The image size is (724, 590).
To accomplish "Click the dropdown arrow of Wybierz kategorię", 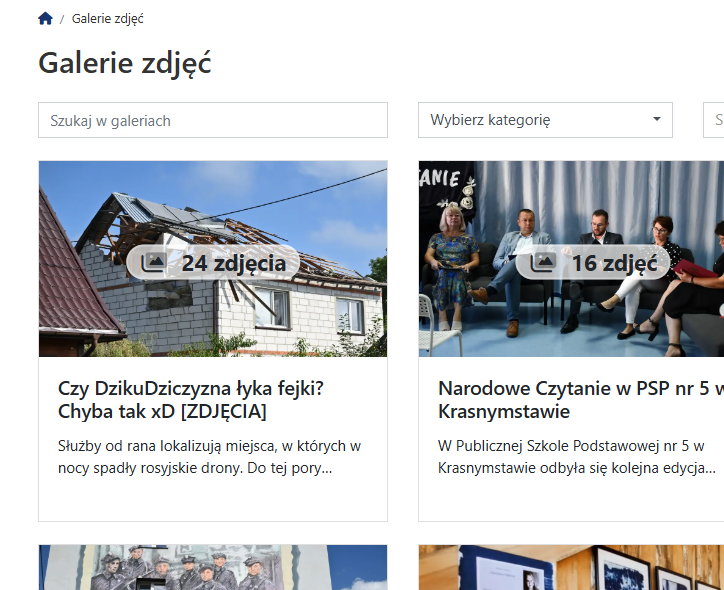I will 657,119.
